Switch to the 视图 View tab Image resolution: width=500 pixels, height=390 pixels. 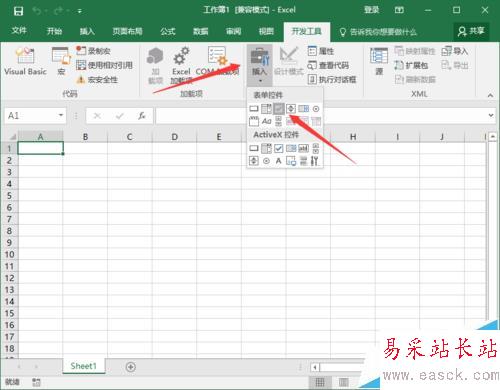pyautogui.click(x=266, y=31)
